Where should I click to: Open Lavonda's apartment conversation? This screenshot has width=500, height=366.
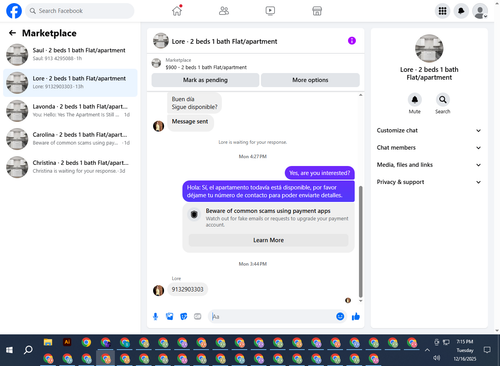(x=70, y=111)
